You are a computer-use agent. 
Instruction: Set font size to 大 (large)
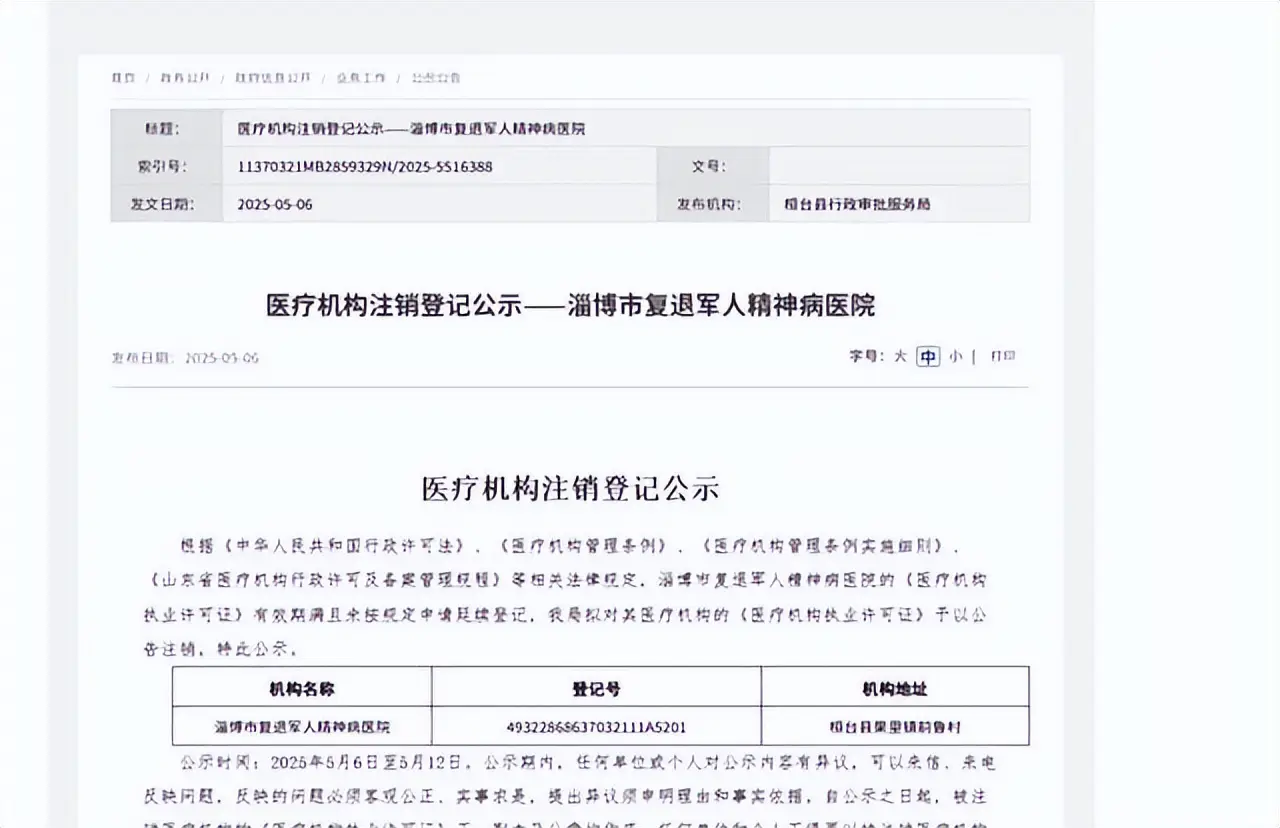pos(900,356)
